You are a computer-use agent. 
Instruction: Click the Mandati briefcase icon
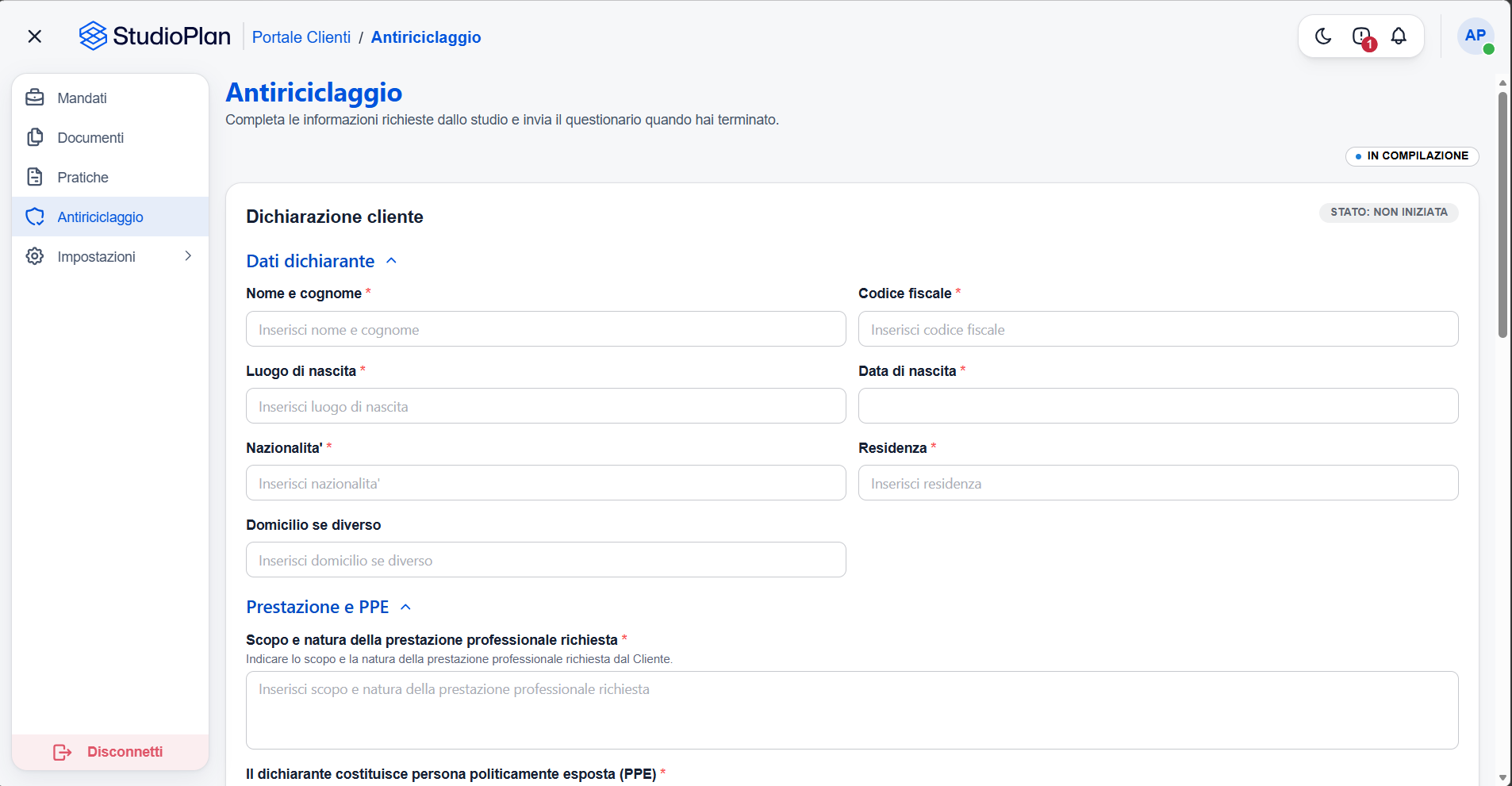click(35, 98)
